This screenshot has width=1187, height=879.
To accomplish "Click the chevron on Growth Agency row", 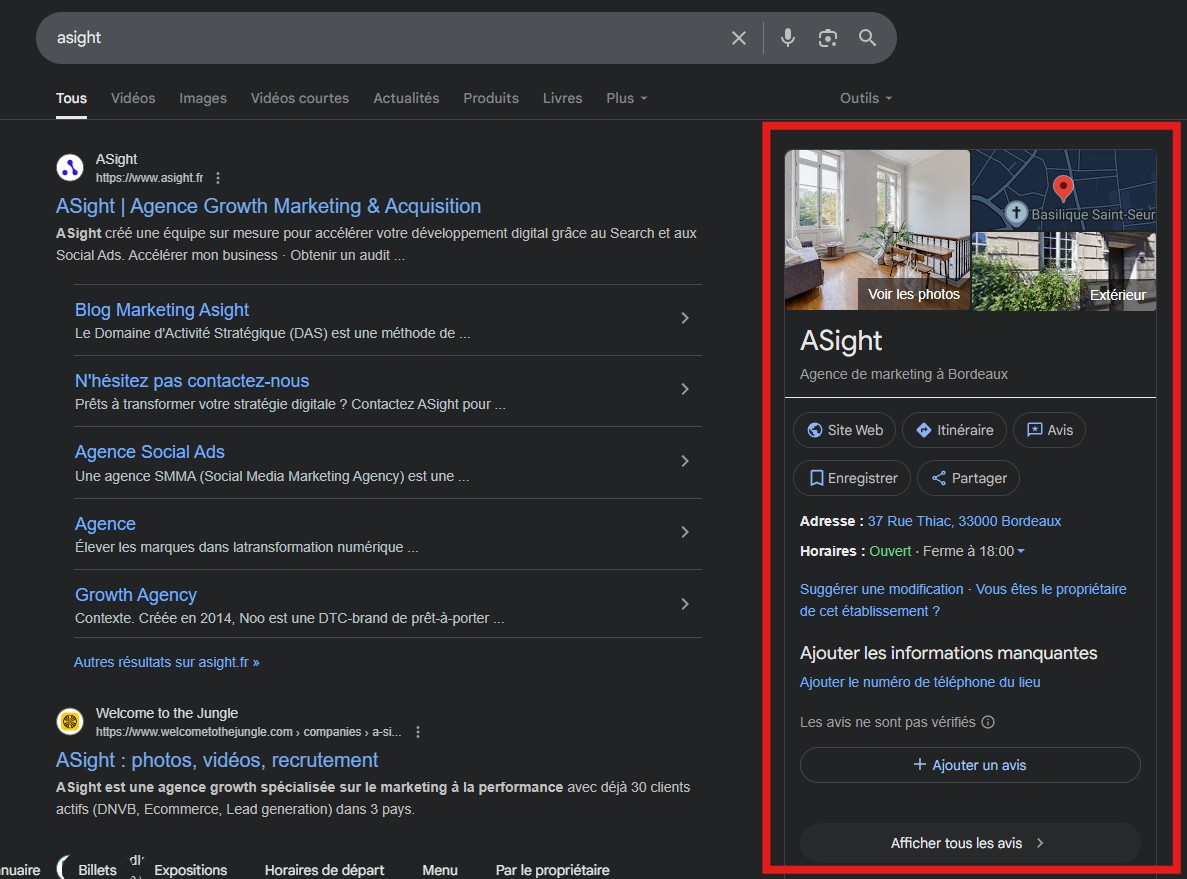I will click(x=684, y=604).
